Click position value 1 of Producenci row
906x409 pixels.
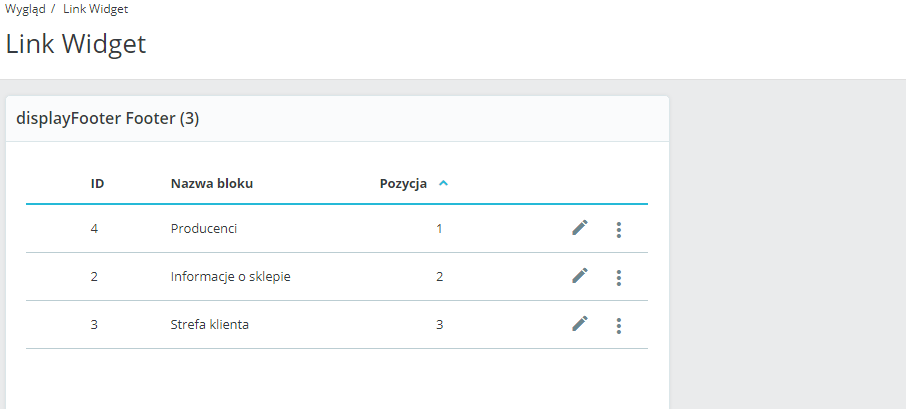pyautogui.click(x=439, y=229)
